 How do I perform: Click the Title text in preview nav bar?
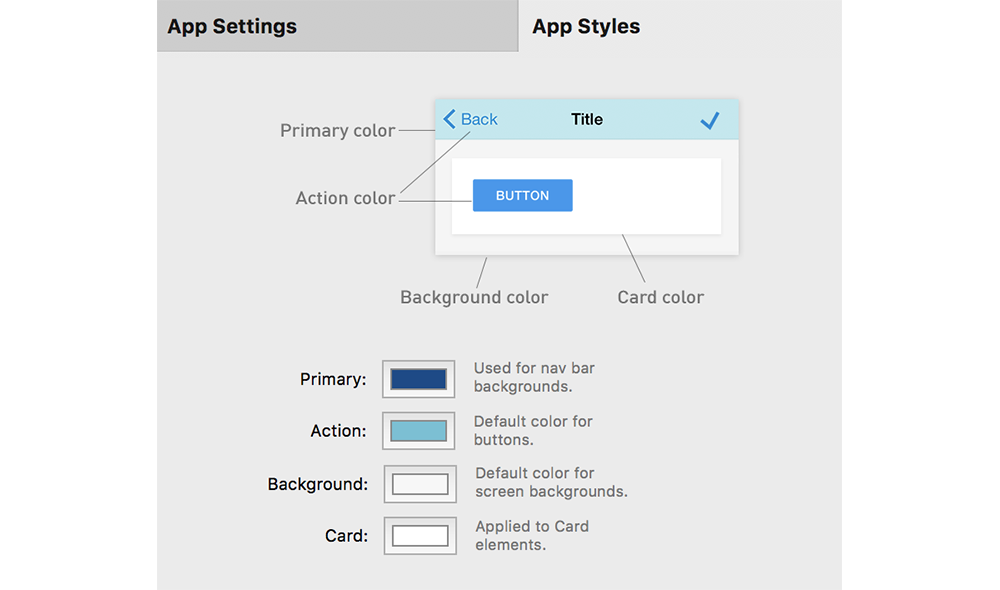click(587, 119)
